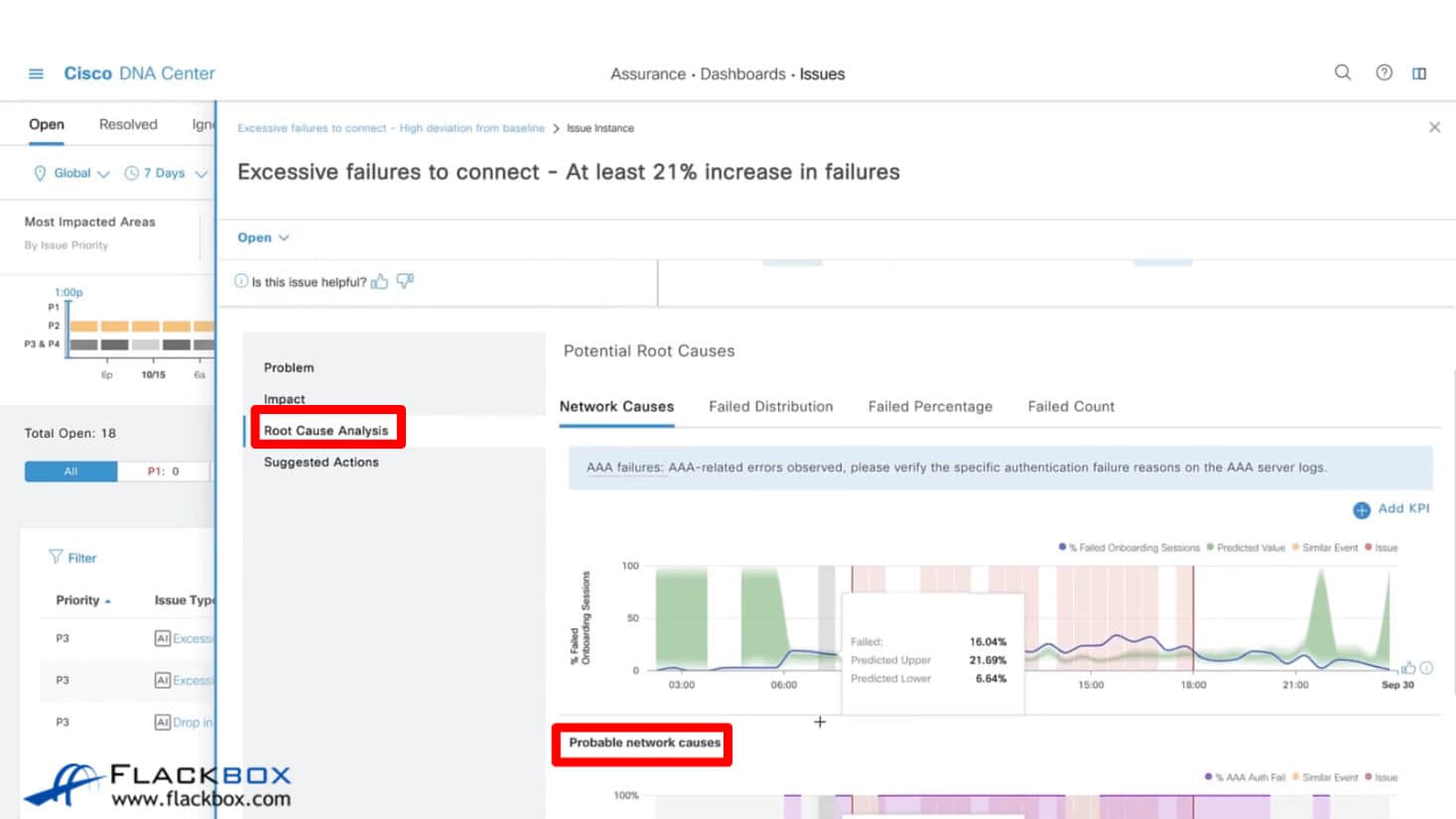Image resolution: width=1456 pixels, height=819 pixels.
Task: Open the hamburger navigation menu
Action: pos(36,73)
